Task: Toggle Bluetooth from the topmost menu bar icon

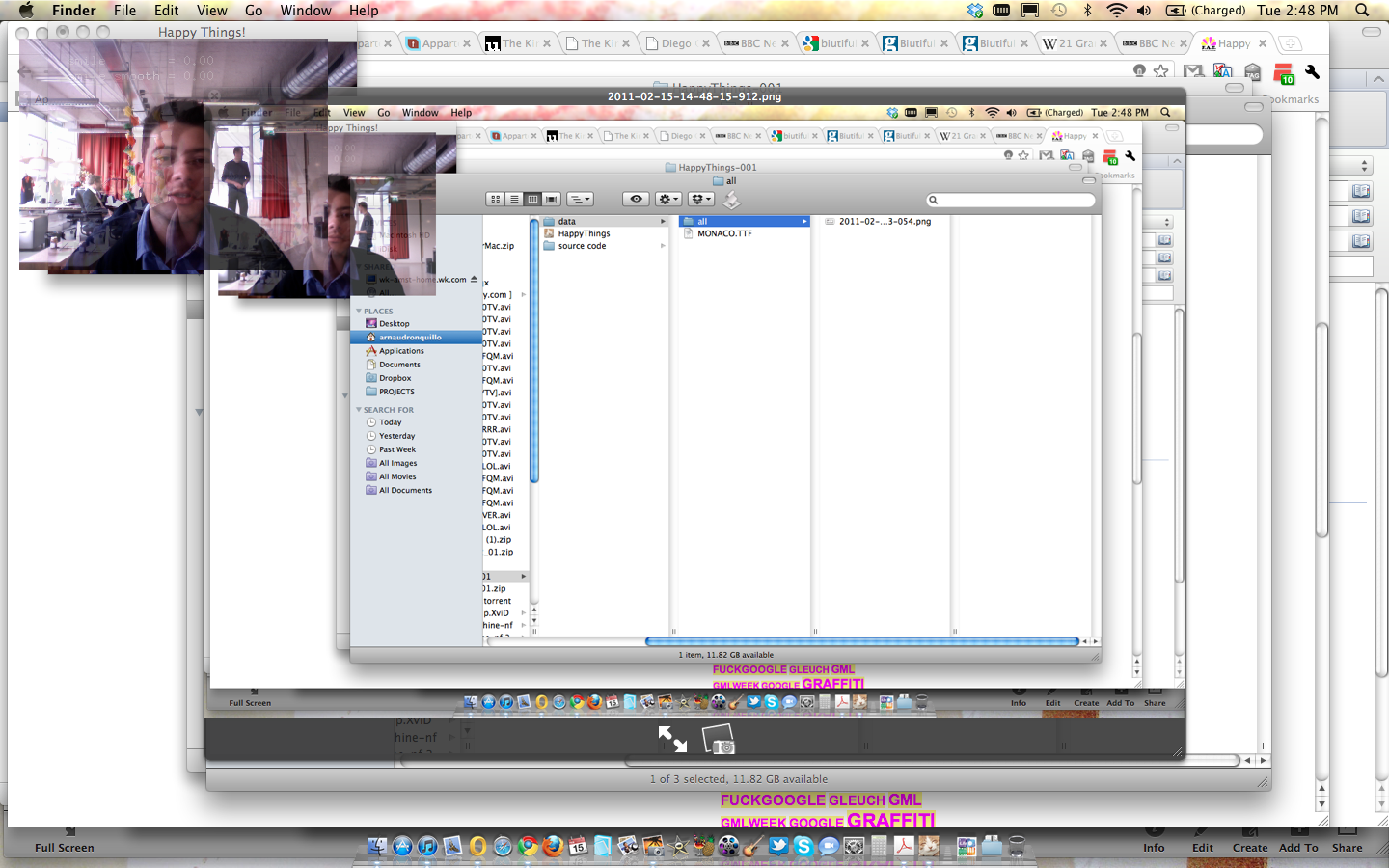Action: (1087, 11)
